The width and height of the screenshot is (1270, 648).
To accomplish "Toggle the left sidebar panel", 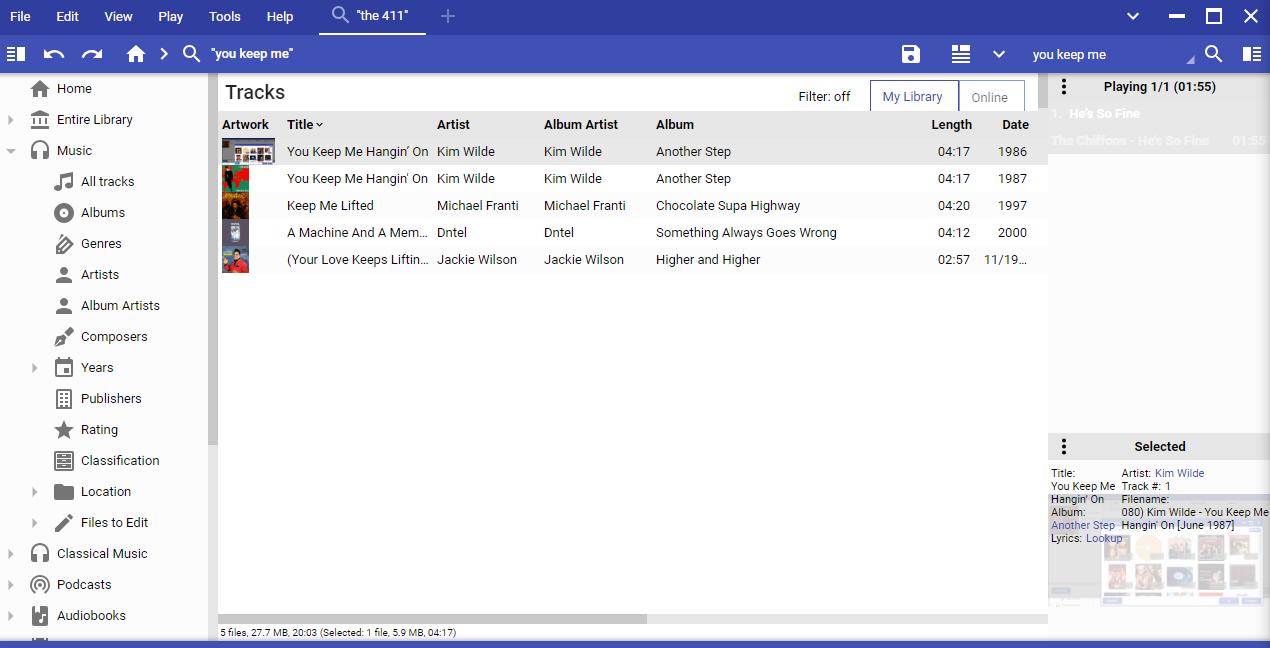I will [x=16, y=54].
